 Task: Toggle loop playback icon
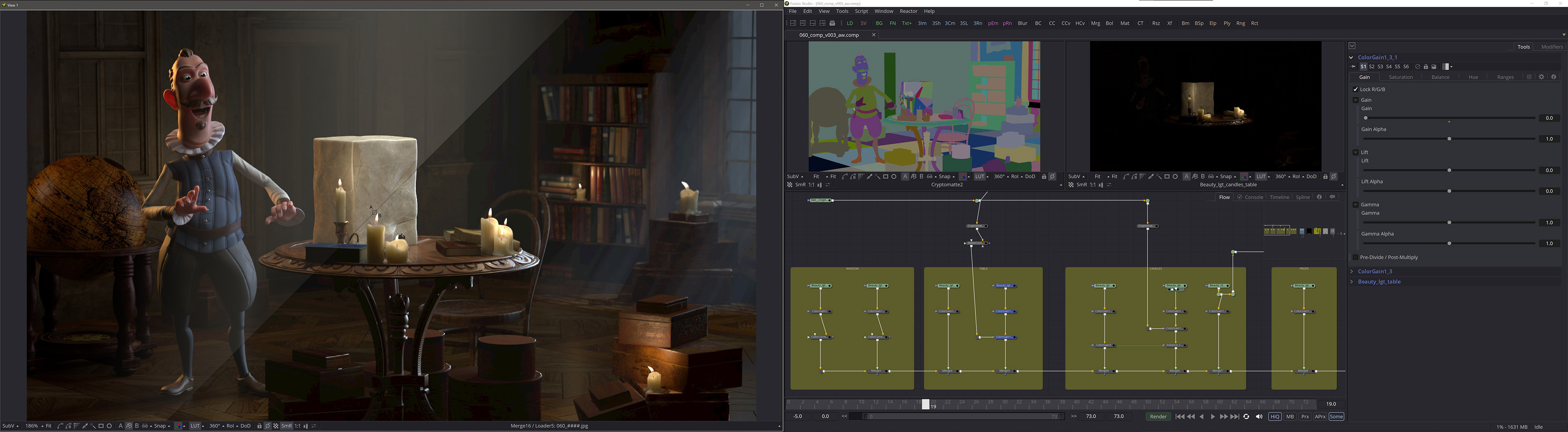(1246, 417)
